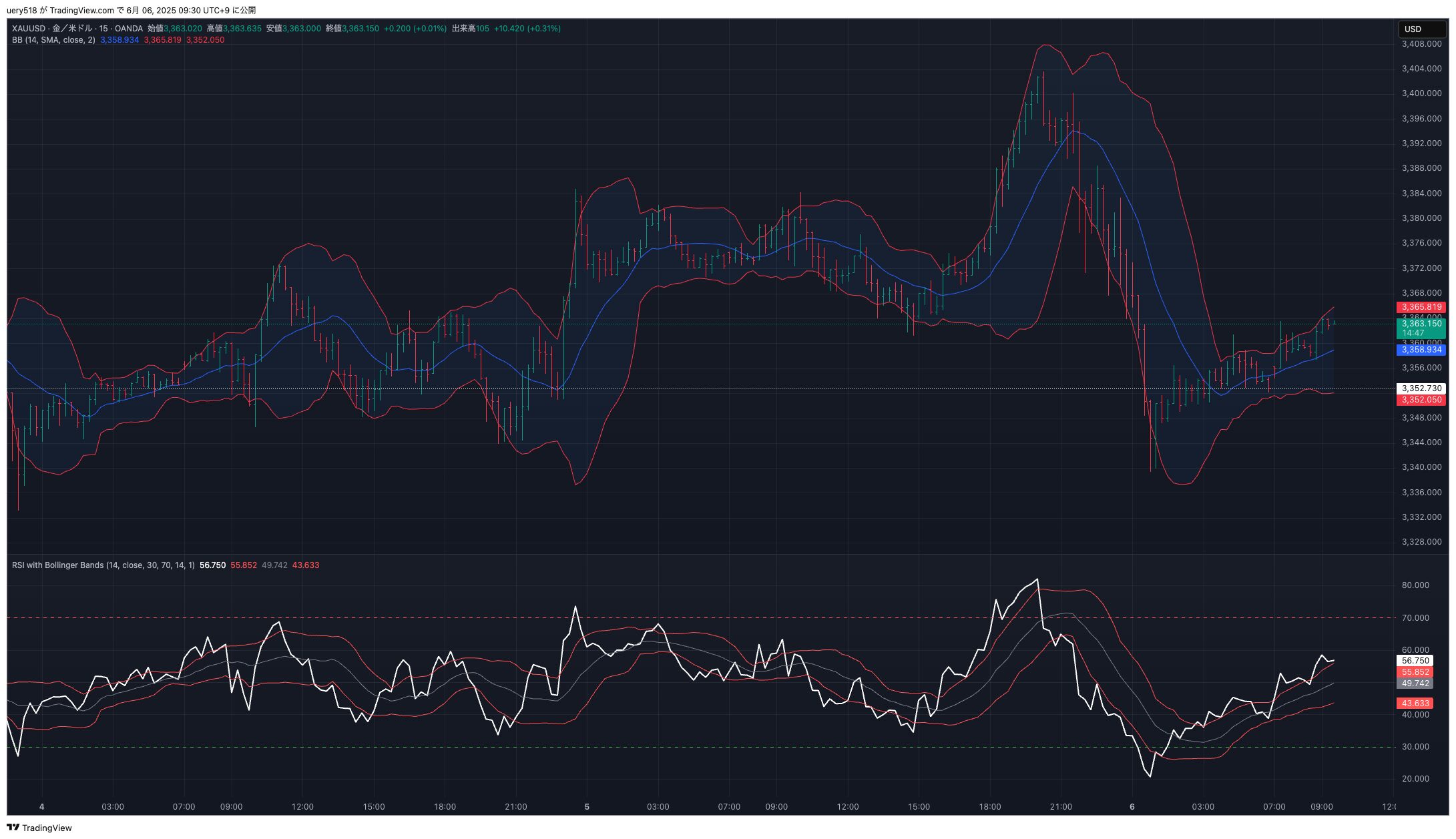Click the BB (14, SMA, close, 2) indicator legend

(53, 40)
